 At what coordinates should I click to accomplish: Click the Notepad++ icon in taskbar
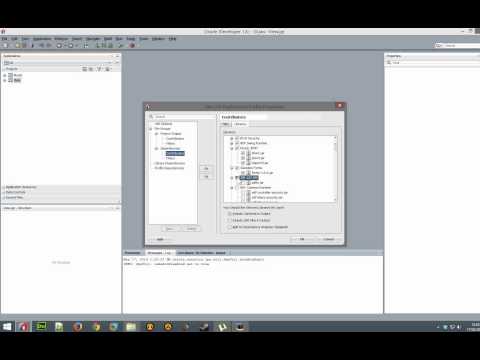point(59,327)
